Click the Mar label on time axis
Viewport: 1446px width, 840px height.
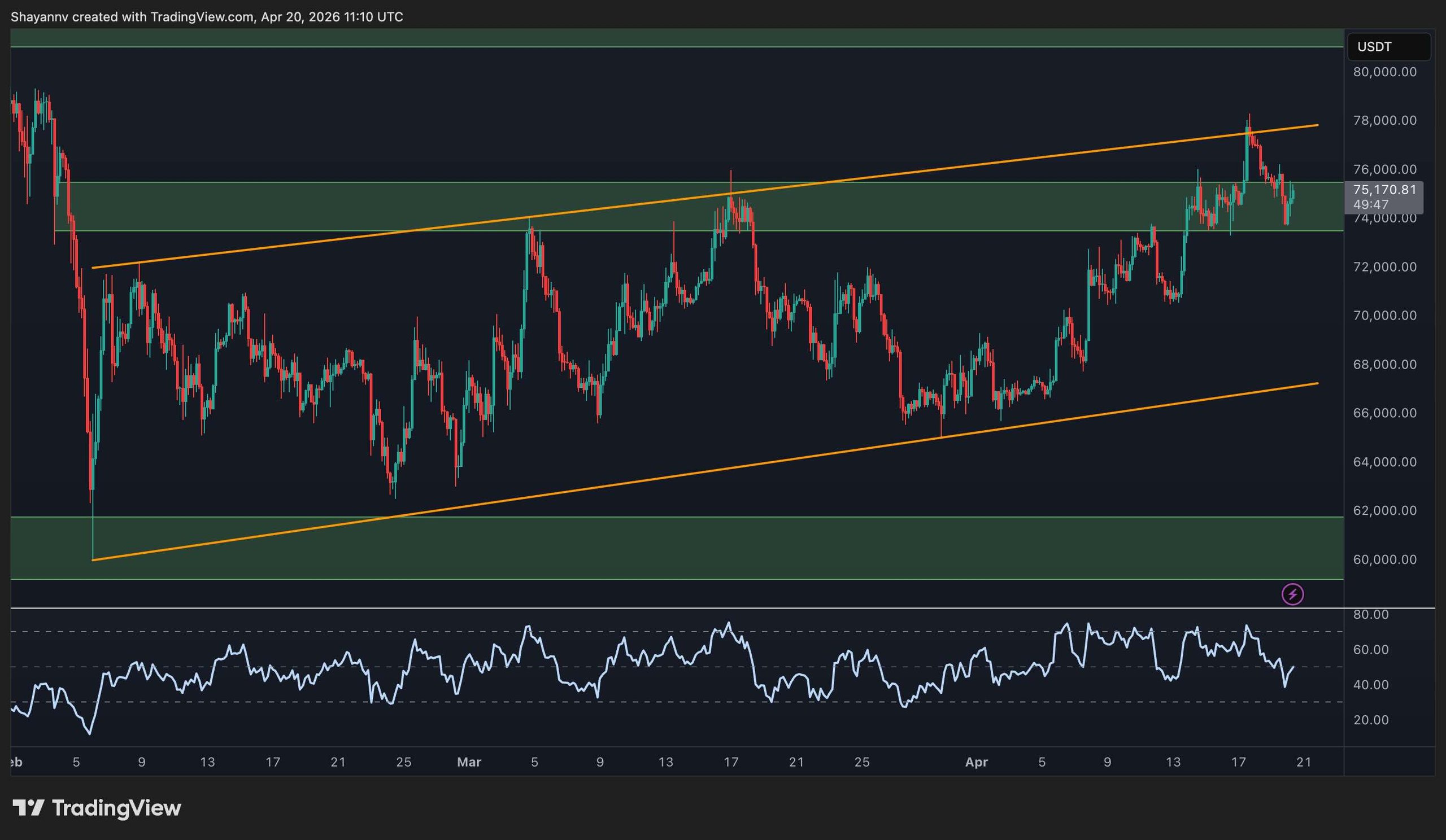coord(469,762)
